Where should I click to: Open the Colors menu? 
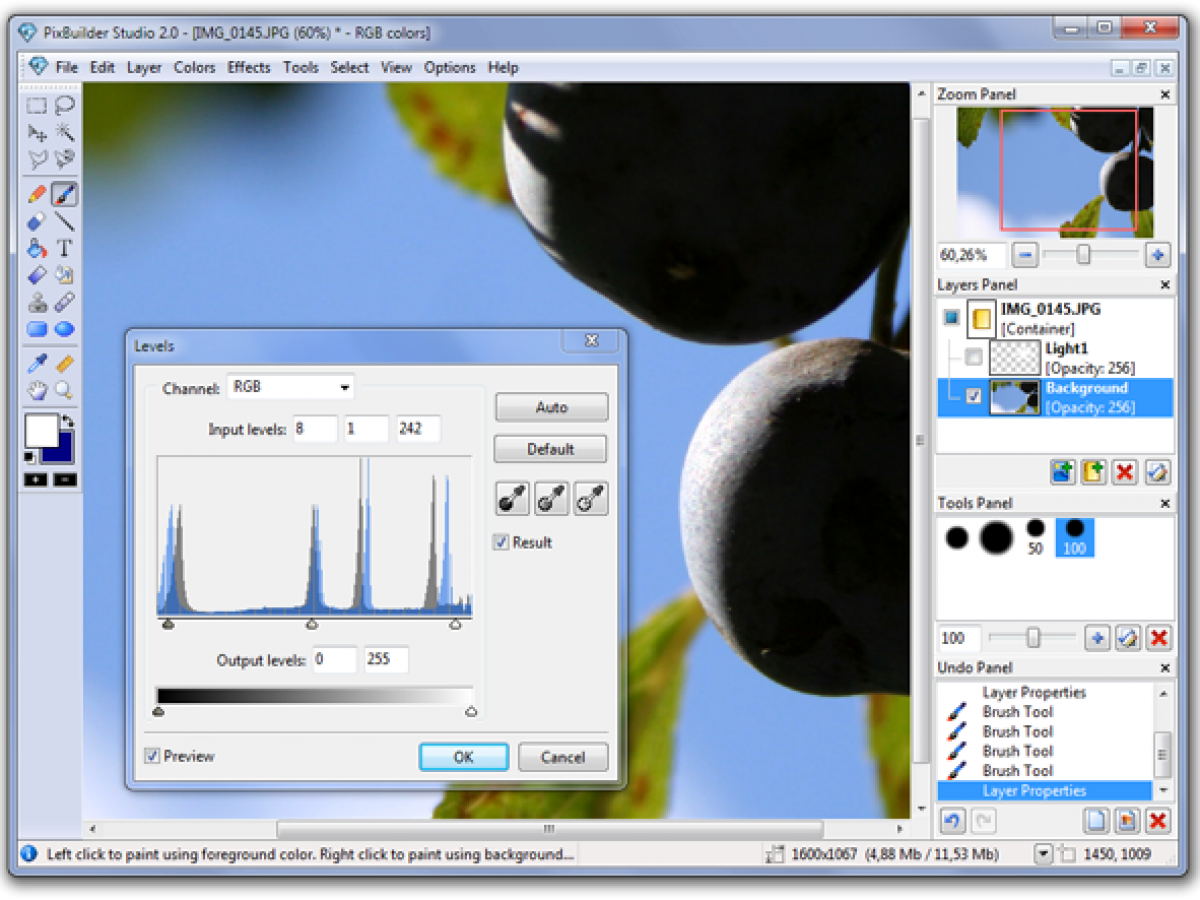tap(194, 67)
